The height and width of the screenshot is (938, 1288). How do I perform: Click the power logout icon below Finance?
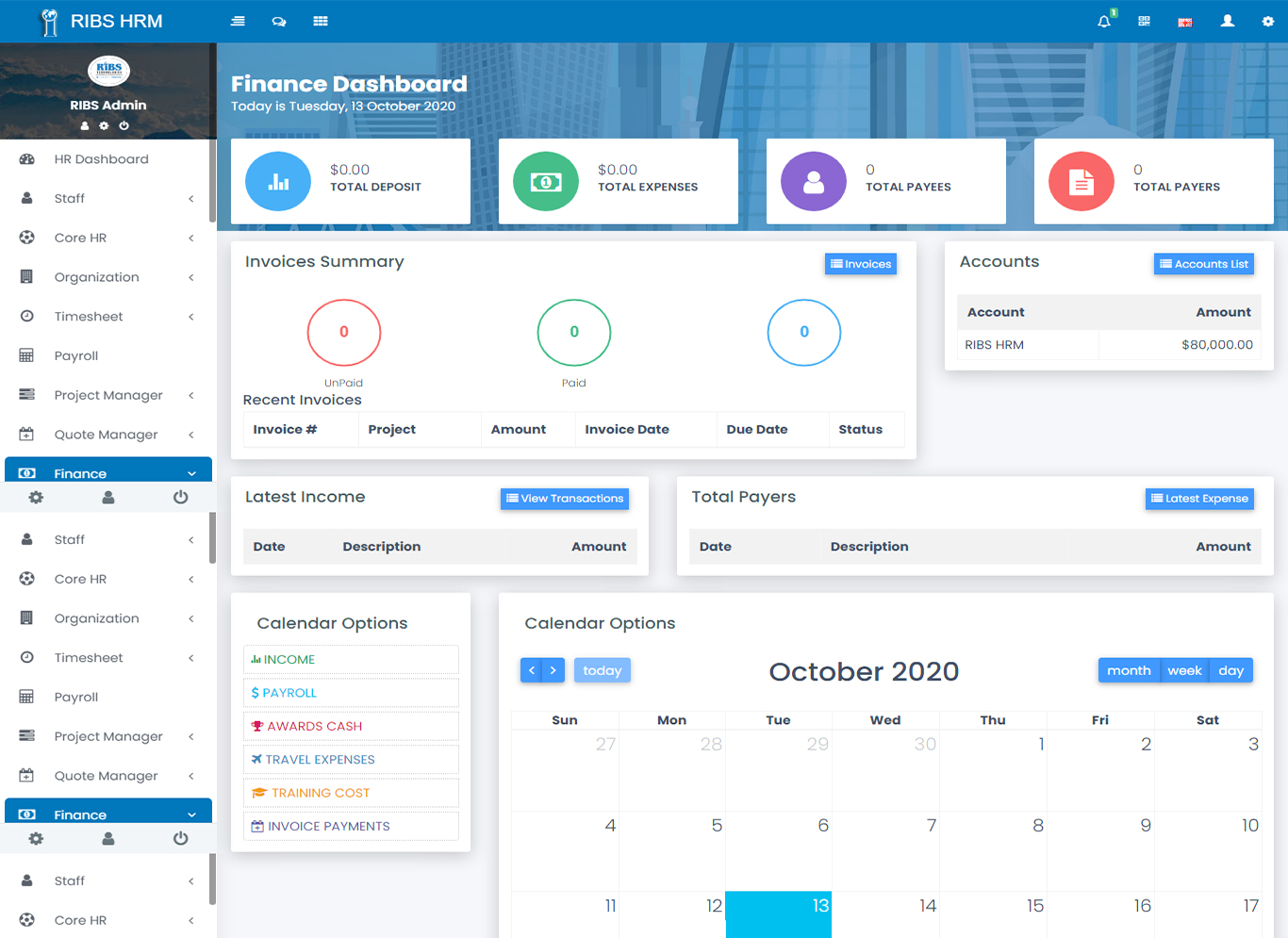180,497
